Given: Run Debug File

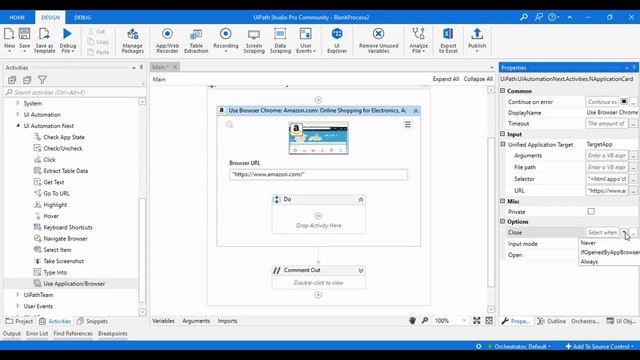Looking at the screenshot, I should (x=68, y=40).
